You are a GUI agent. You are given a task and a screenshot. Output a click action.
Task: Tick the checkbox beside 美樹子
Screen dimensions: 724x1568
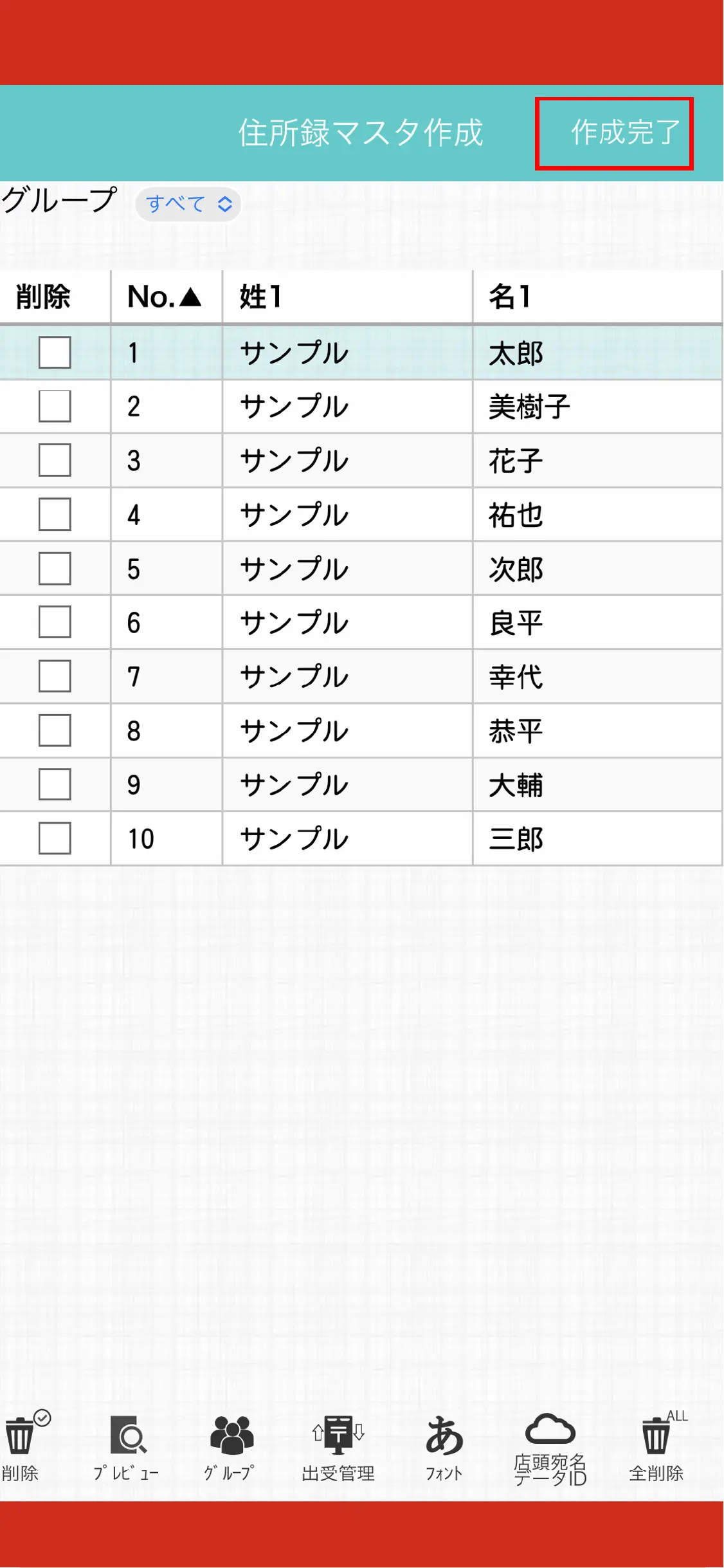pos(55,407)
